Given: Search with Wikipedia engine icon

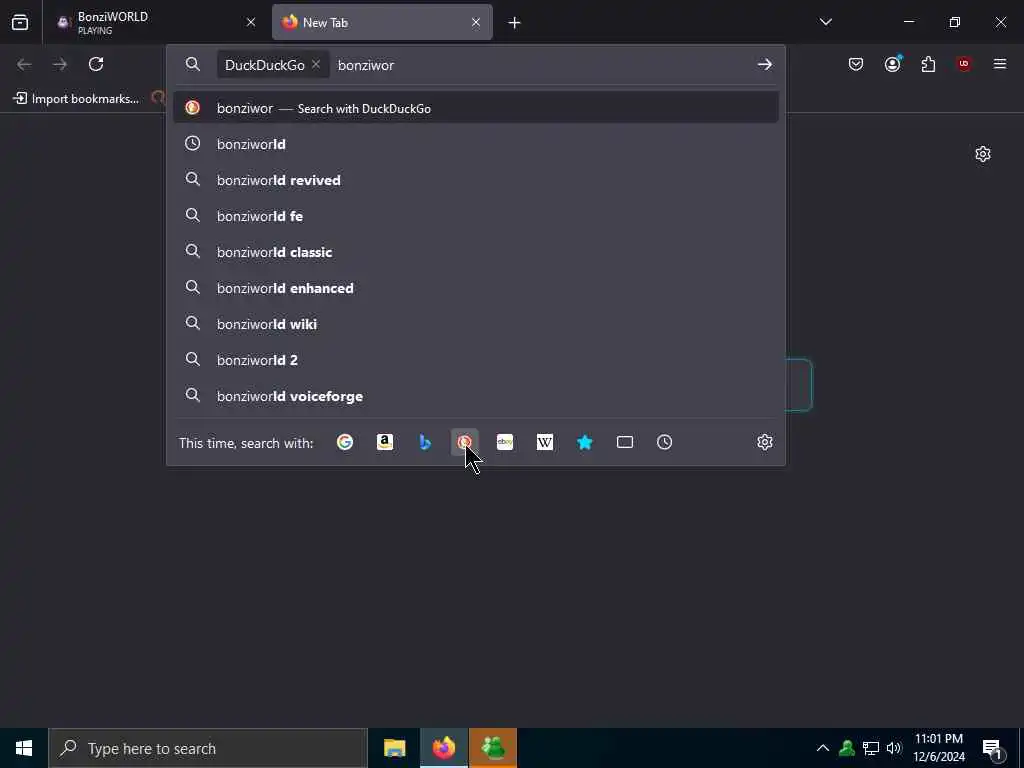Looking at the screenshot, I should [545, 442].
